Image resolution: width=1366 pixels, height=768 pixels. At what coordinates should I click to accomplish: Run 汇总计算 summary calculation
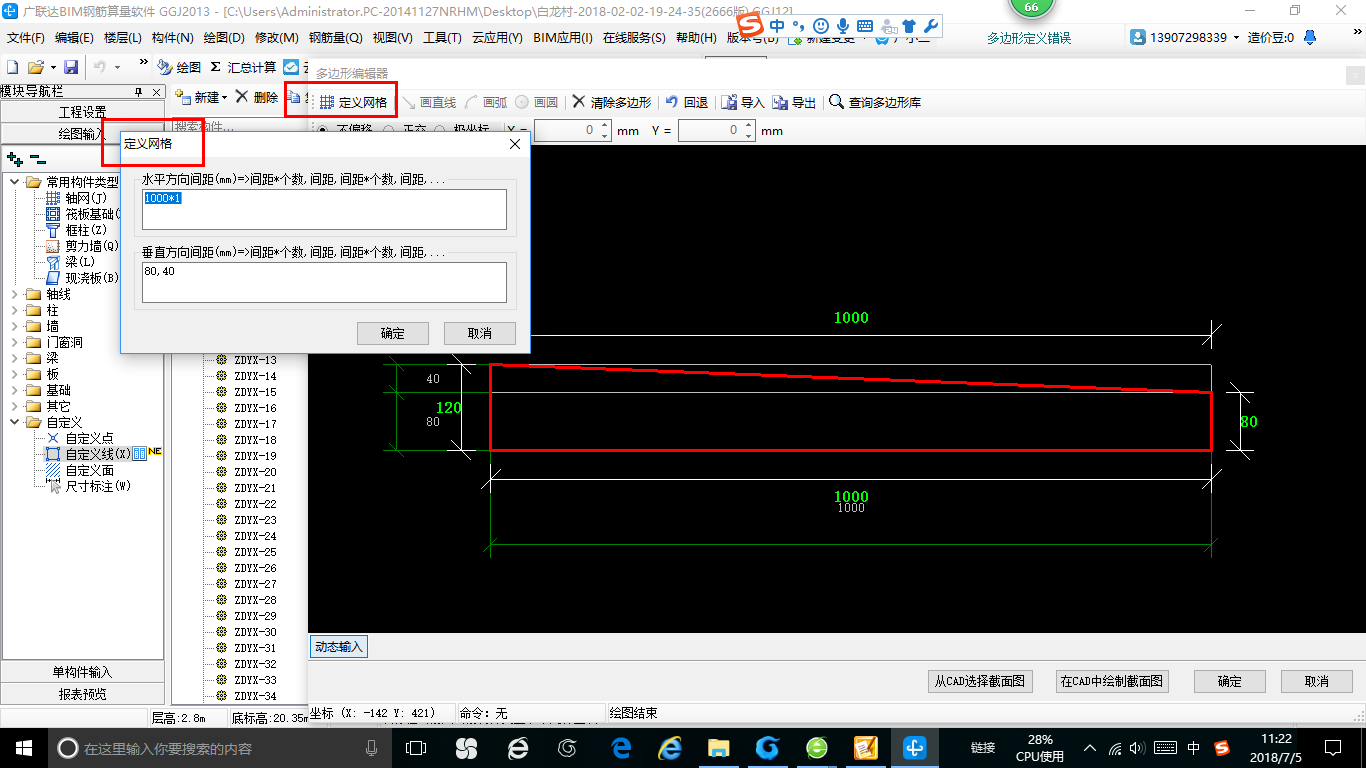[x=243, y=67]
